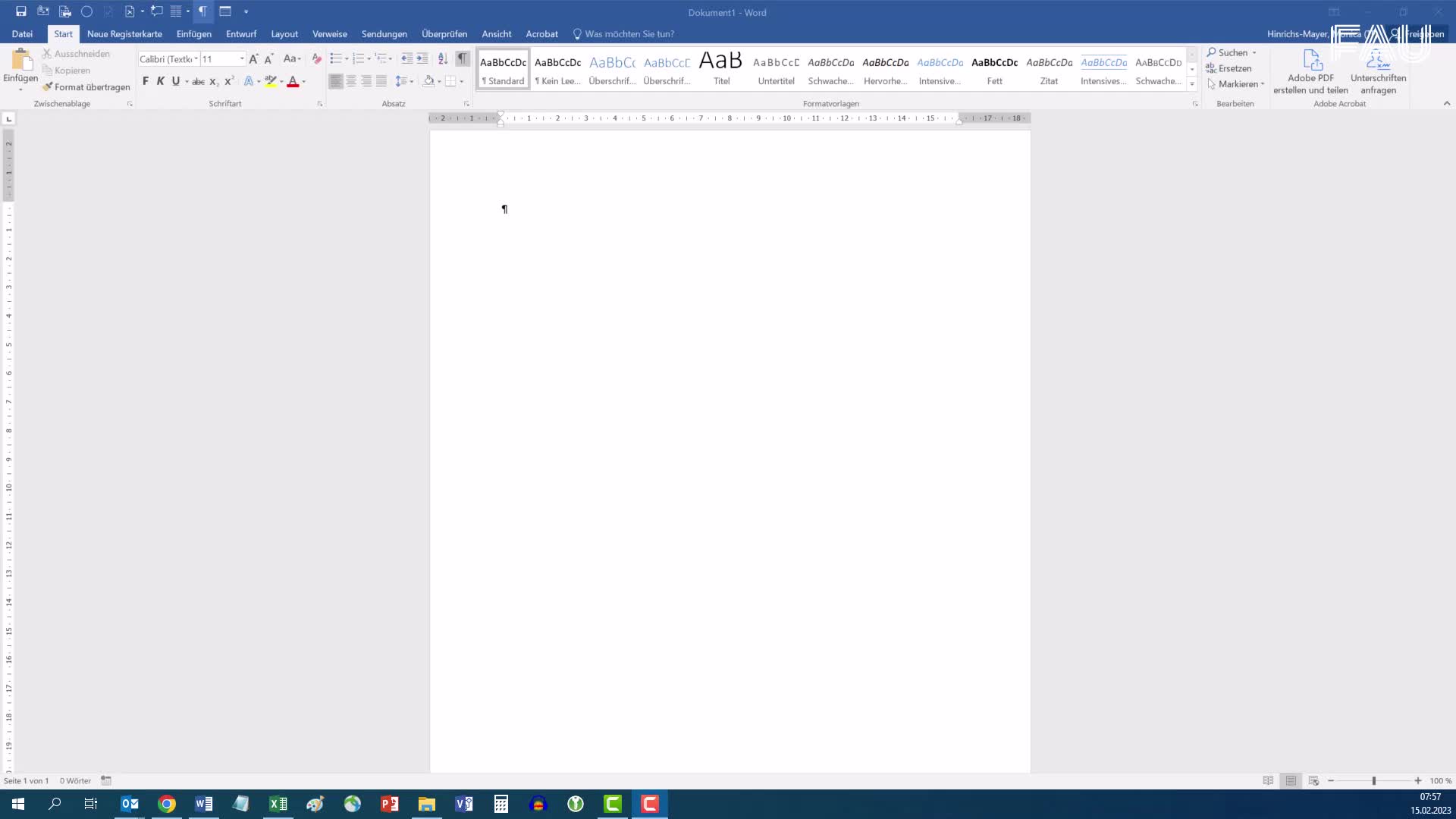Switch to the Layout tab
The width and height of the screenshot is (1456, 819).
pyautogui.click(x=284, y=34)
